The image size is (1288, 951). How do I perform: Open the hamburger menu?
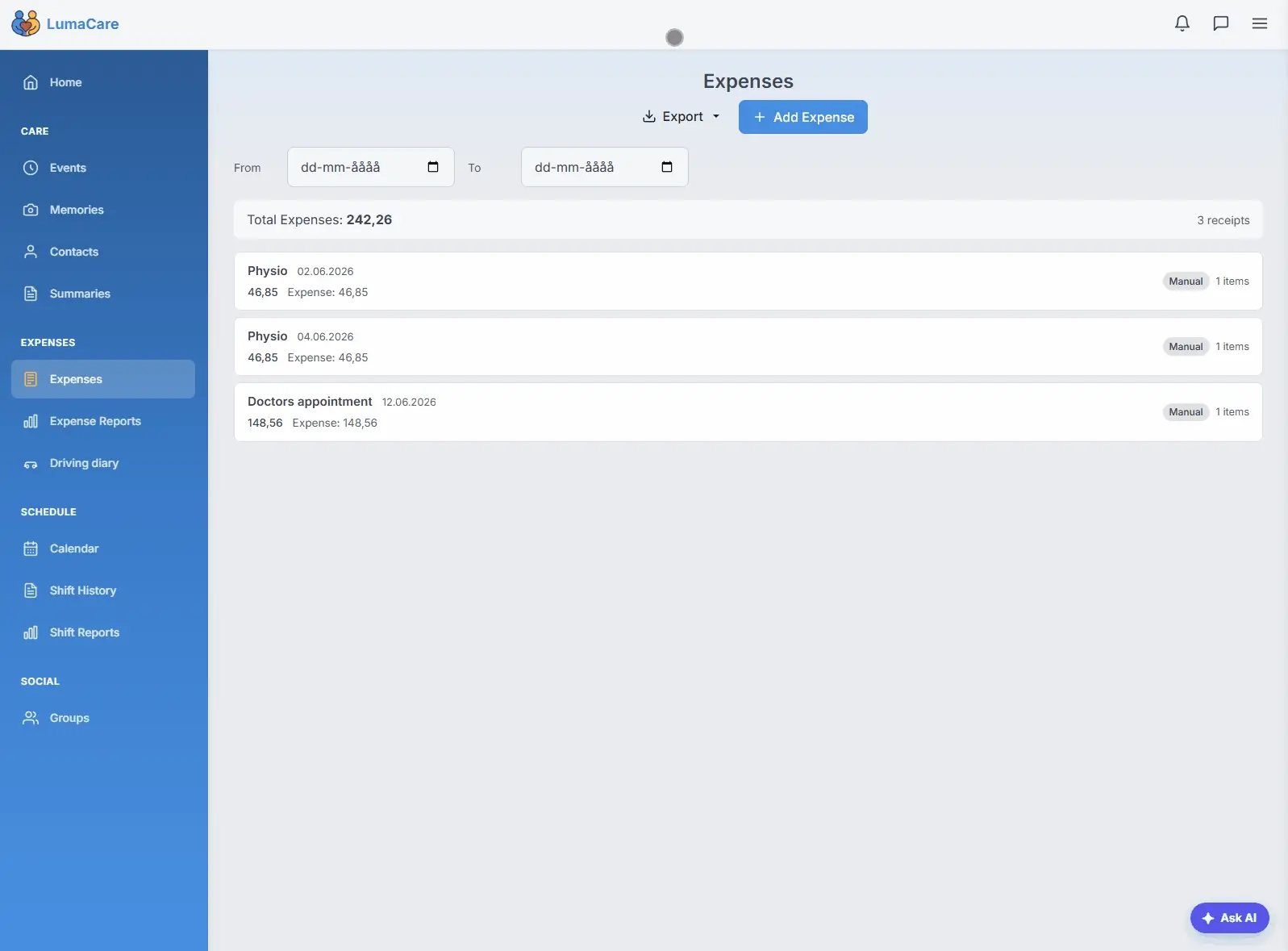(1259, 23)
